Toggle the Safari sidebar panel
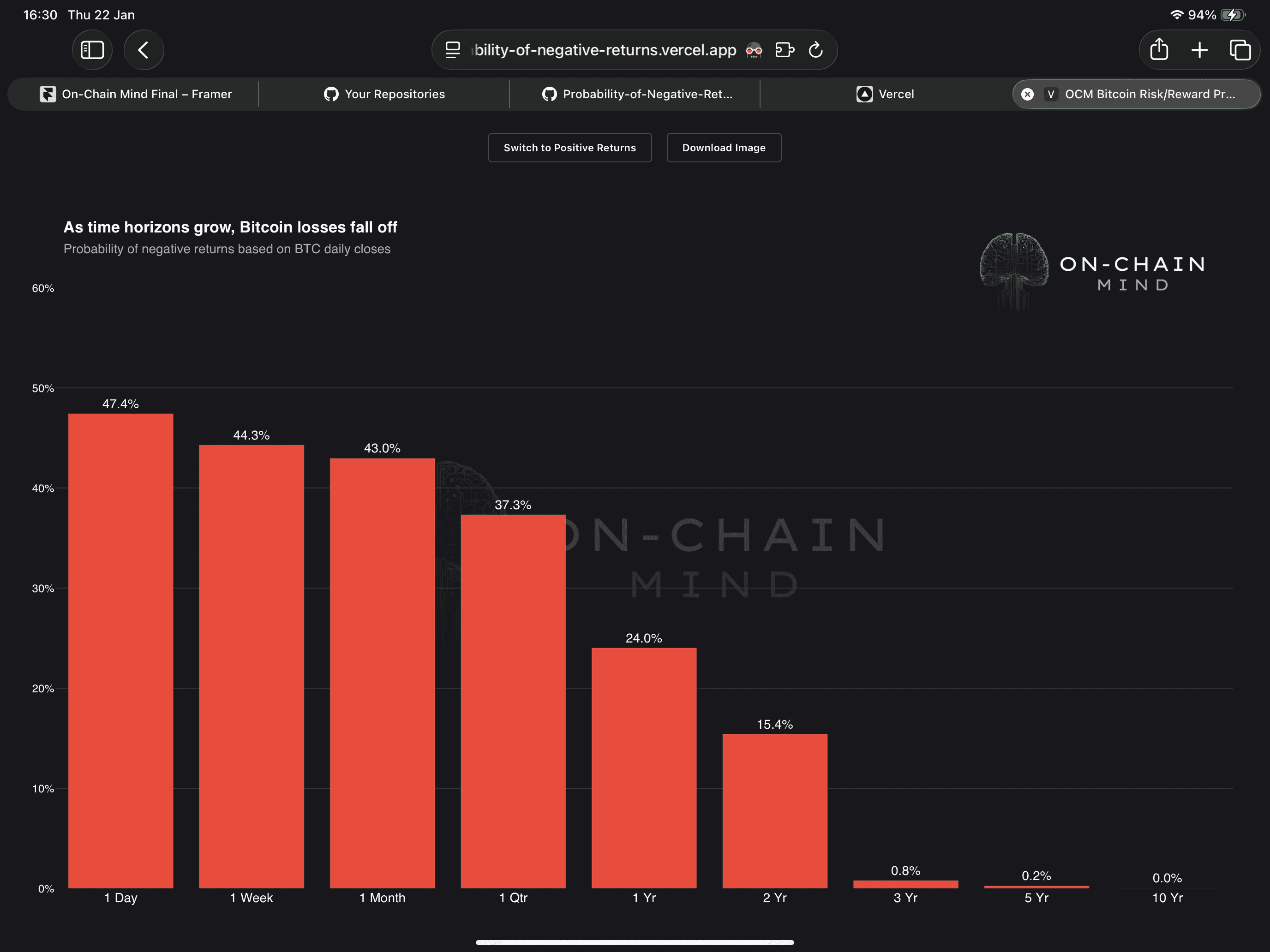The width and height of the screenshot is (1270, 952). coord(92,50)
